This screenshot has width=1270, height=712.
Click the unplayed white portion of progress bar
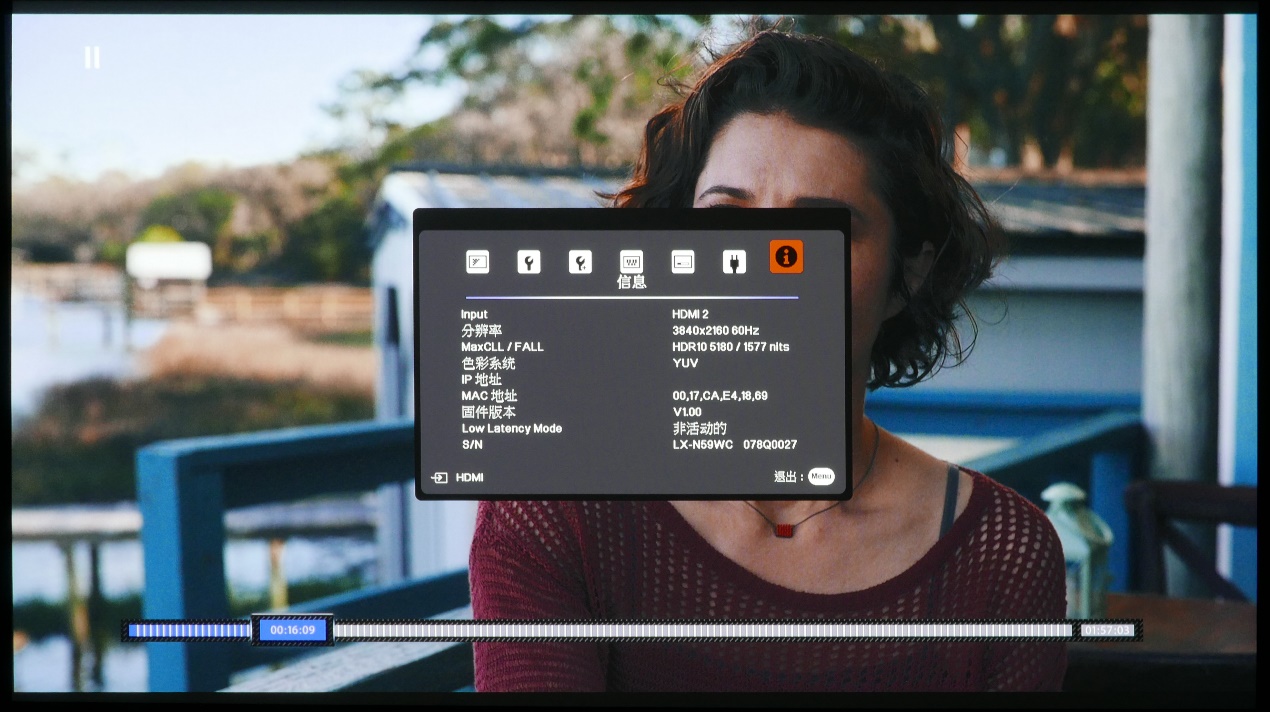pos(700,630)
